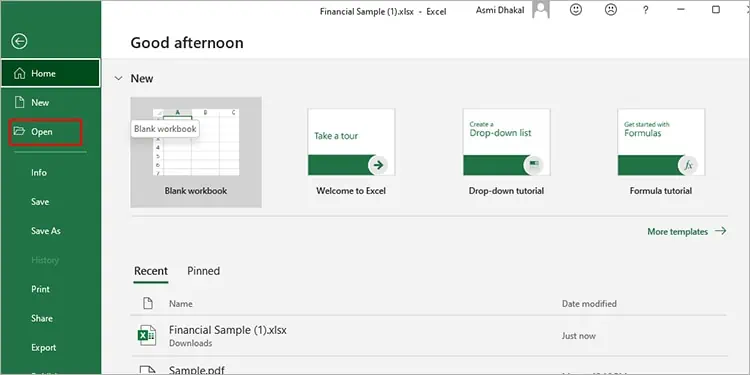Switch to the Pinned tab
The image size is (750, 375).
(203, 271)
